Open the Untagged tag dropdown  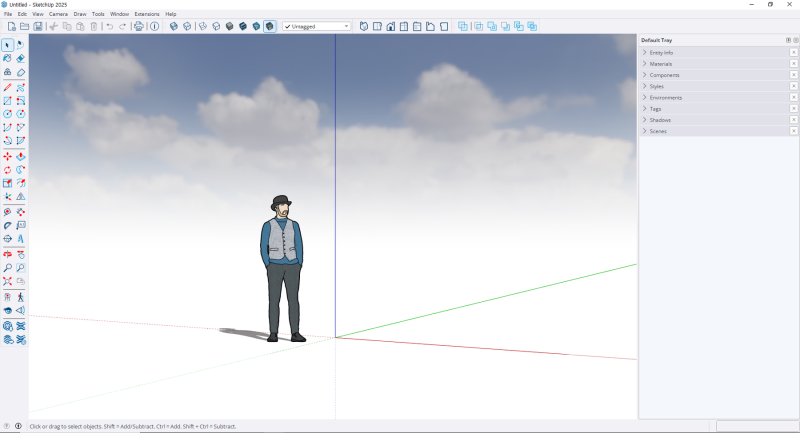coord(317,27)
